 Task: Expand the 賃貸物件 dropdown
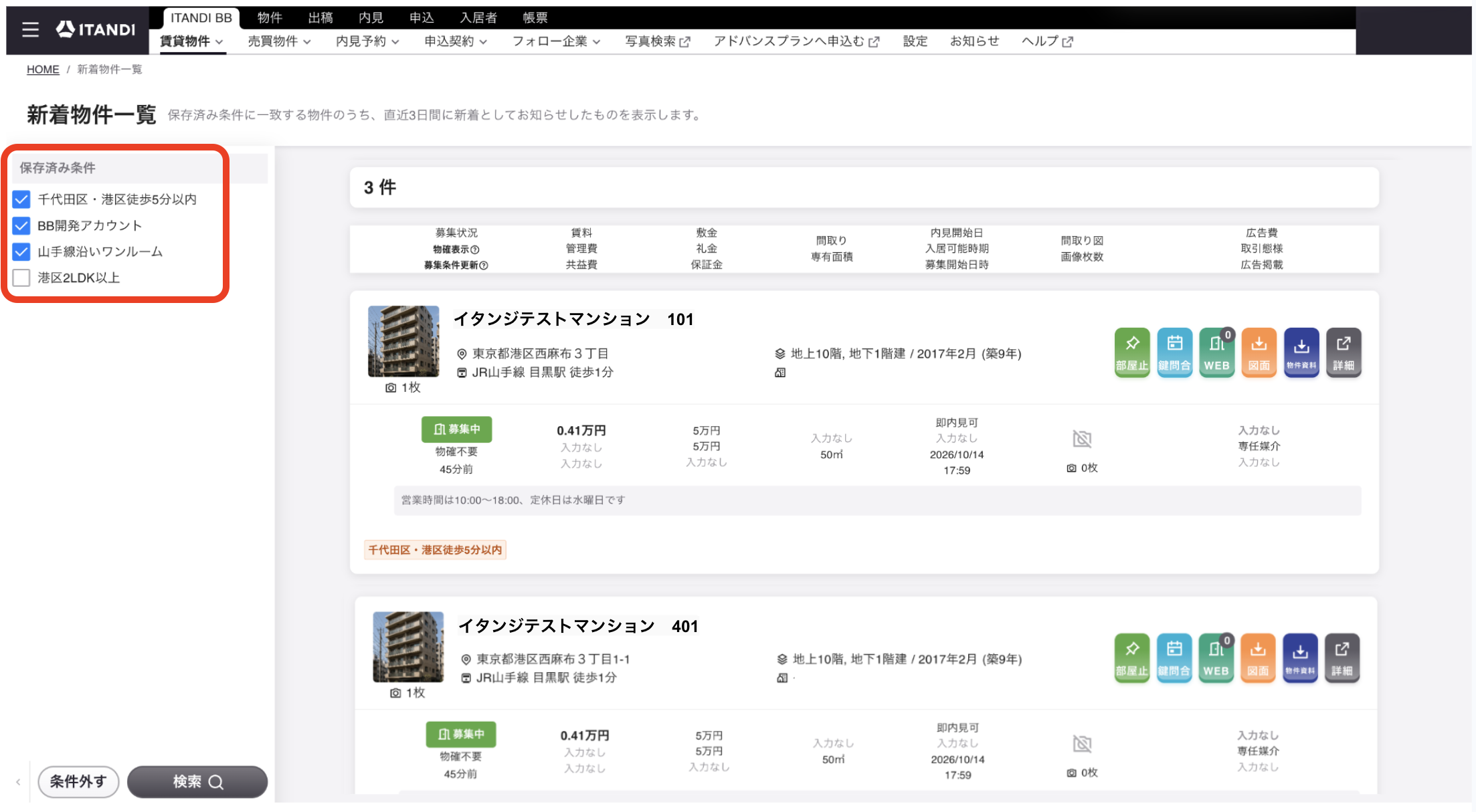pos(191,41)
